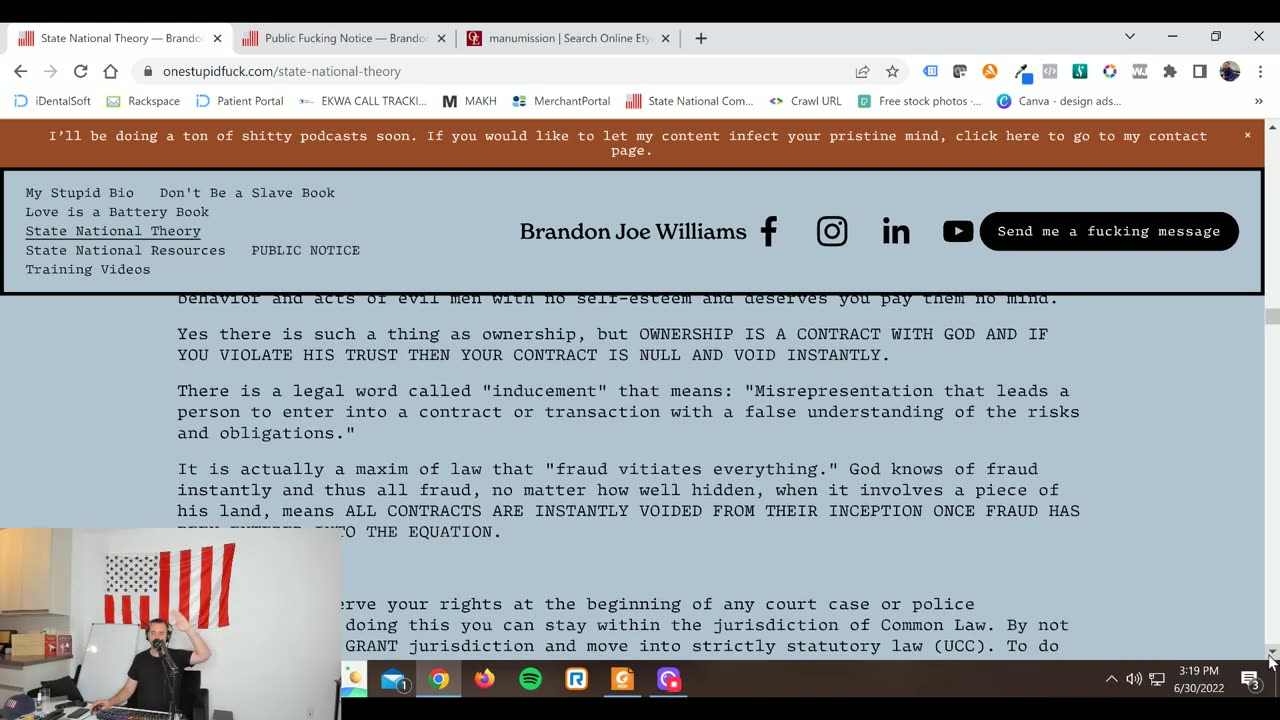Open the State National Resources link
The width and height of the screenshot is (1280, 720).
pos(125,250)
